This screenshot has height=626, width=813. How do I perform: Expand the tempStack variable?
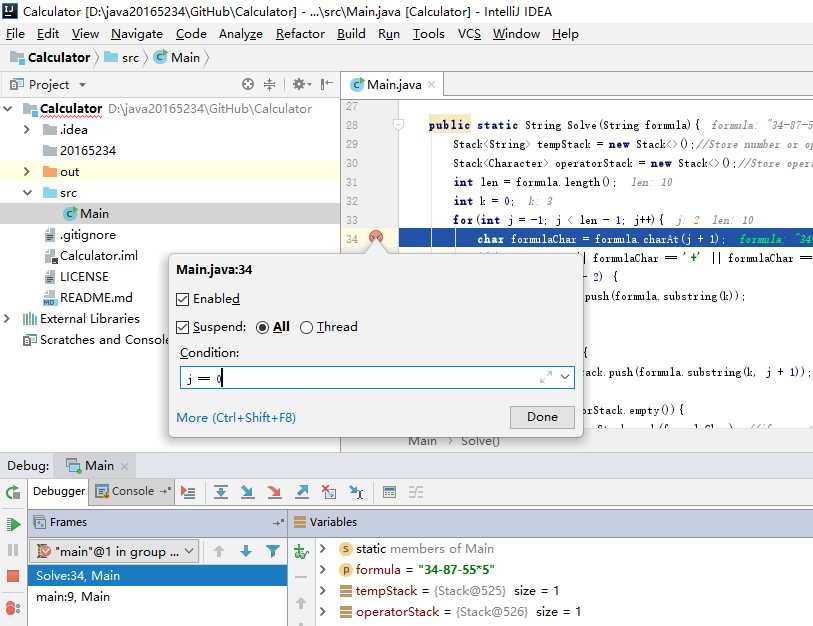point(323,591)
